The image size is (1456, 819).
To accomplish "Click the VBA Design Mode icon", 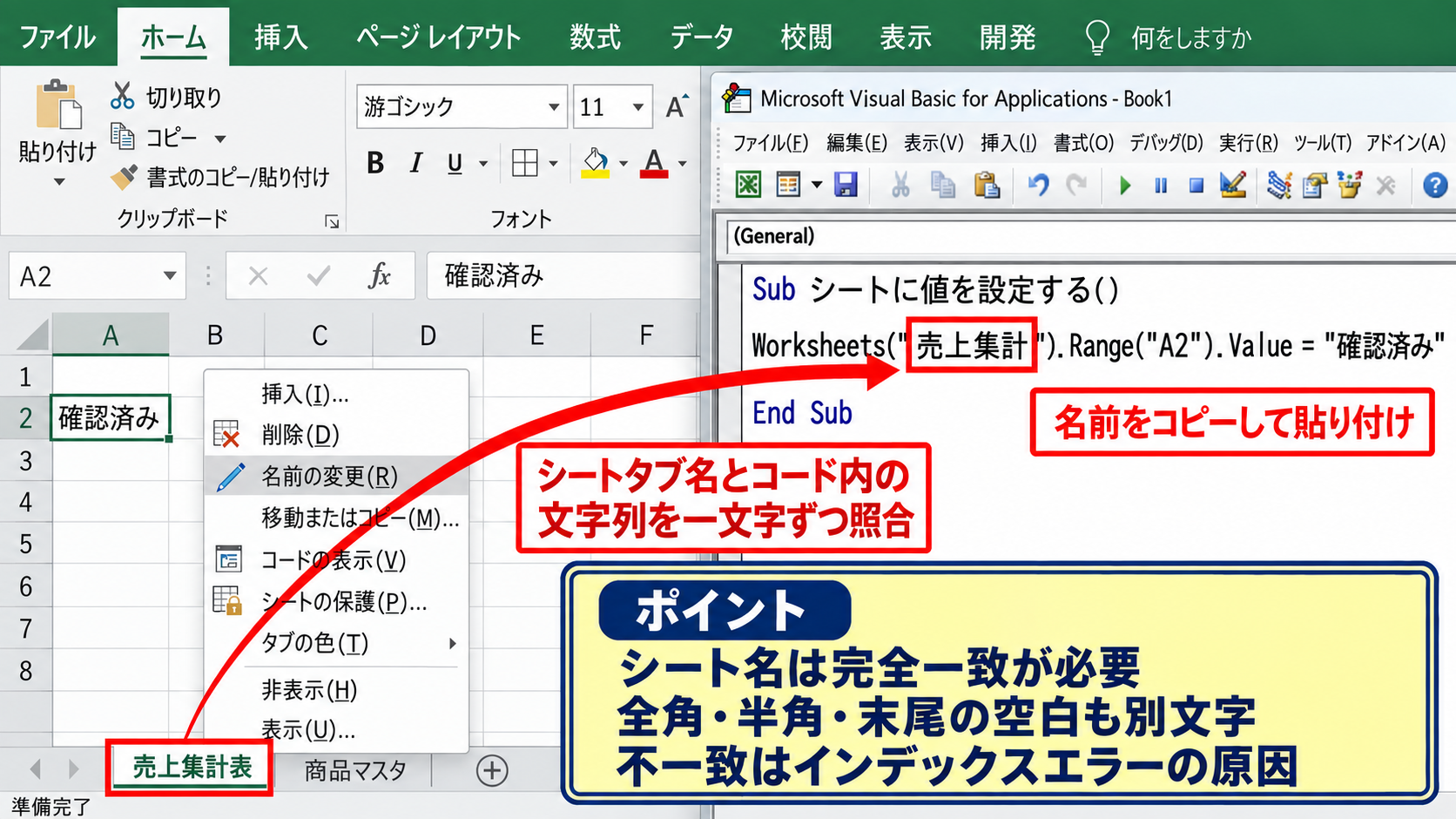I will point(1233,185).
